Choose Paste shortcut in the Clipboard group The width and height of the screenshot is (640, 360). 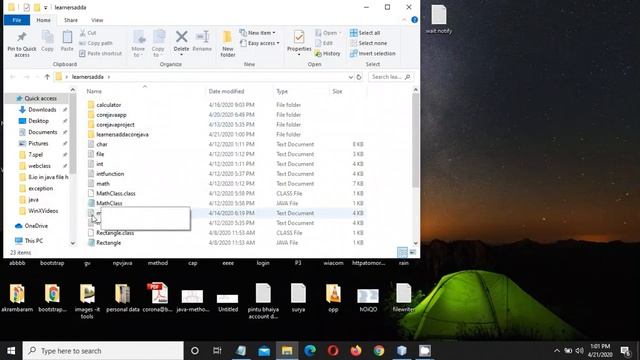[100, 53]
